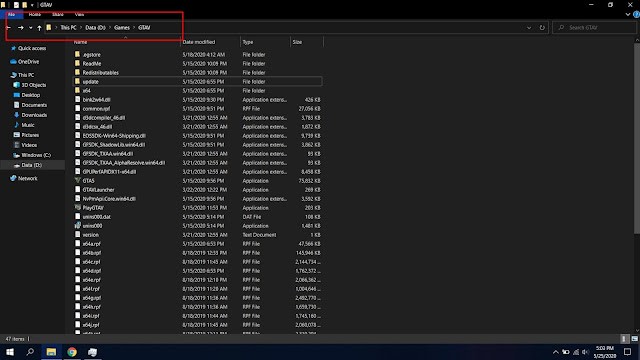Select the PlayGTAV application icon
The image size is (640, 360).
[x=77, y=207]
